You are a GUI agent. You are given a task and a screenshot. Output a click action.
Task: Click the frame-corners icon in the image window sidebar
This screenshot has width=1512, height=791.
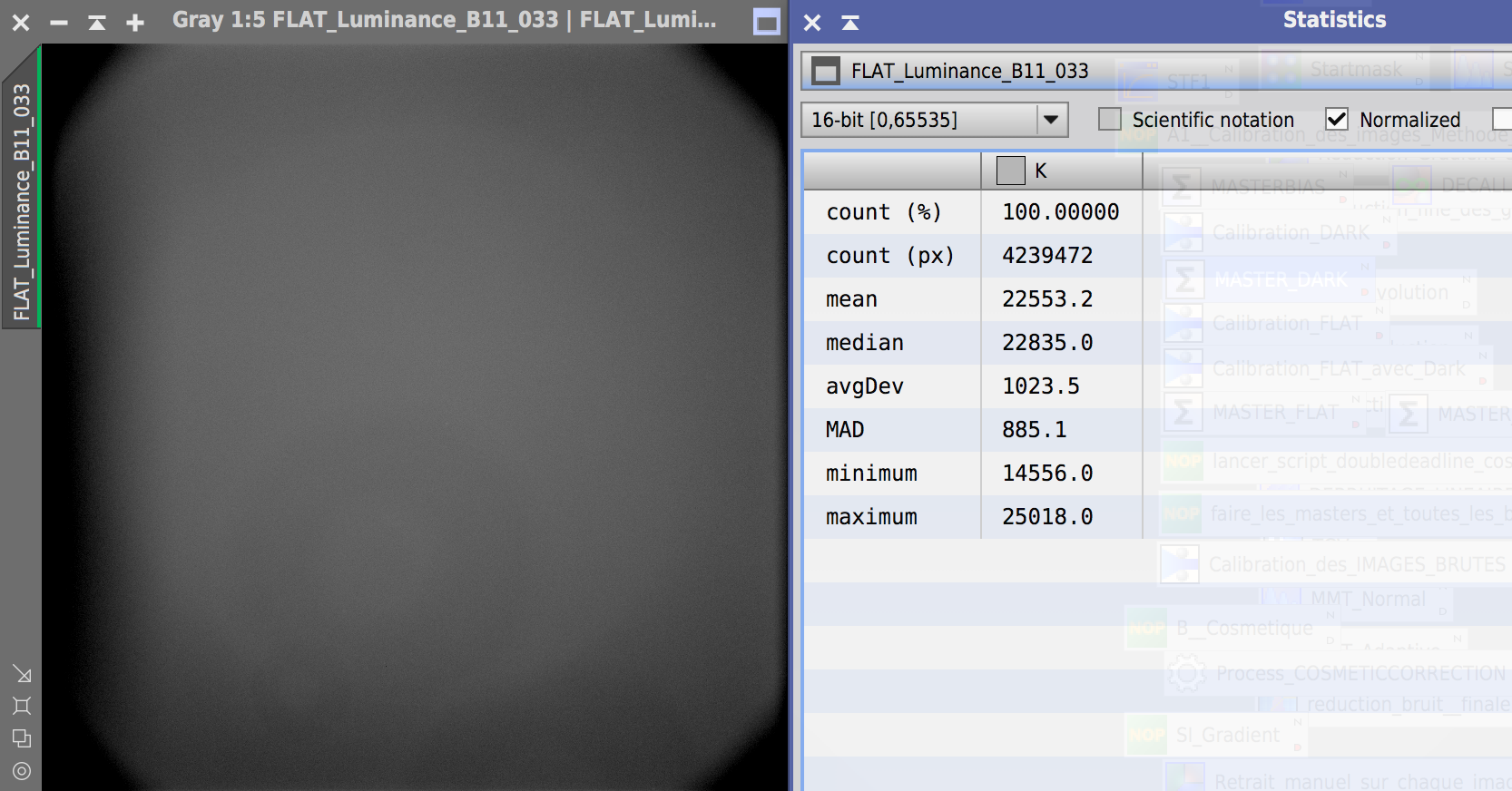click(x=22, y=706)
